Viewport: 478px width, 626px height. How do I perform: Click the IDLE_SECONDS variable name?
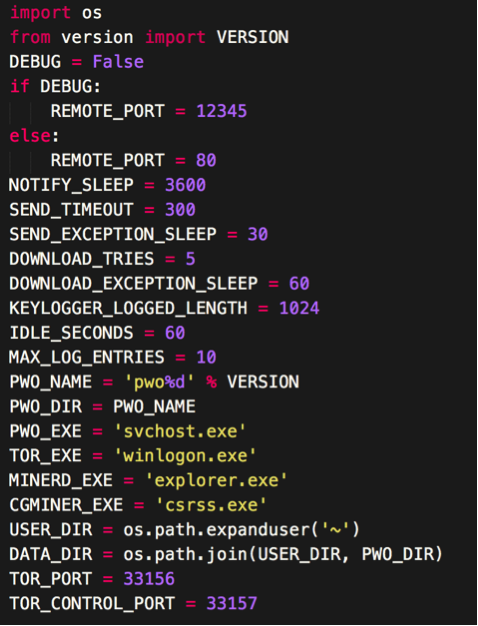71,333
